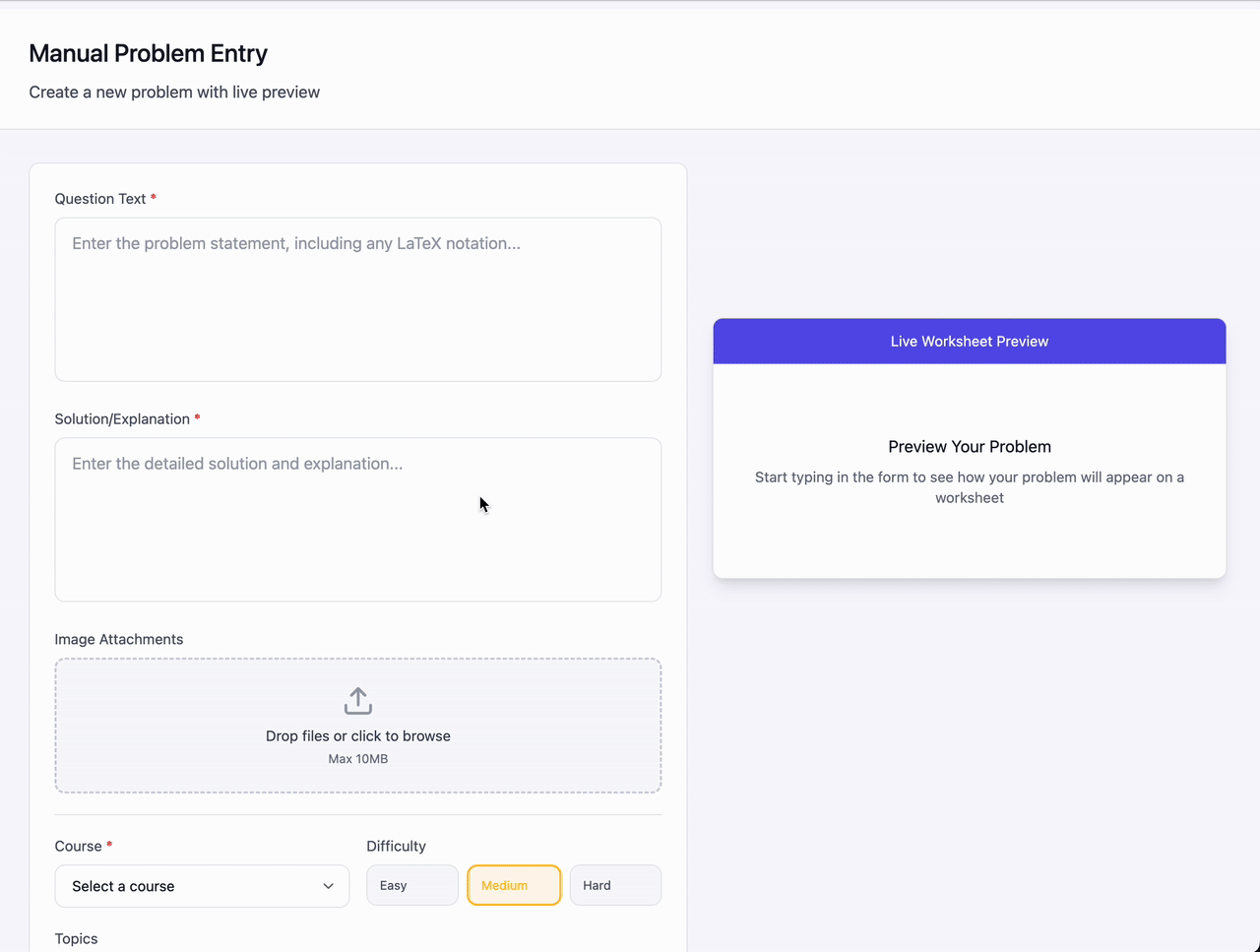Click the Solution/Explanation label

[x=122, y=418]
